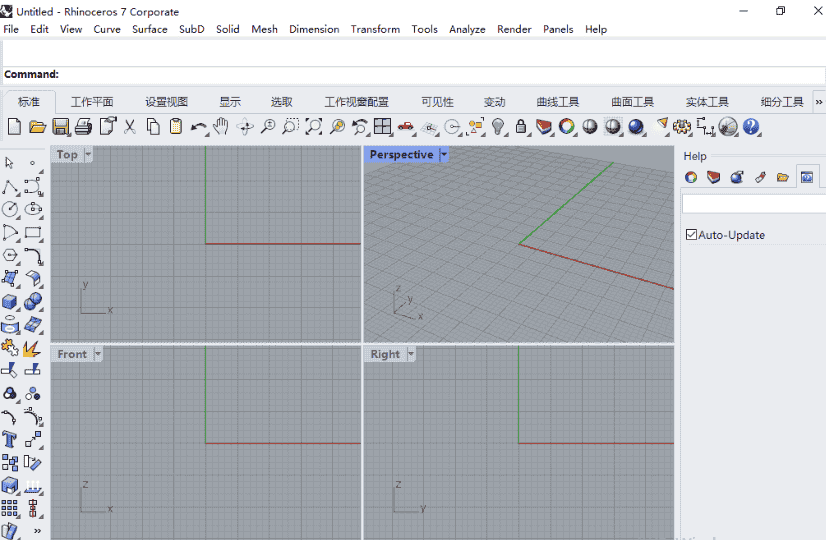
Task: Click the Print icon in toolbar
Action: [x=84, y=127]
